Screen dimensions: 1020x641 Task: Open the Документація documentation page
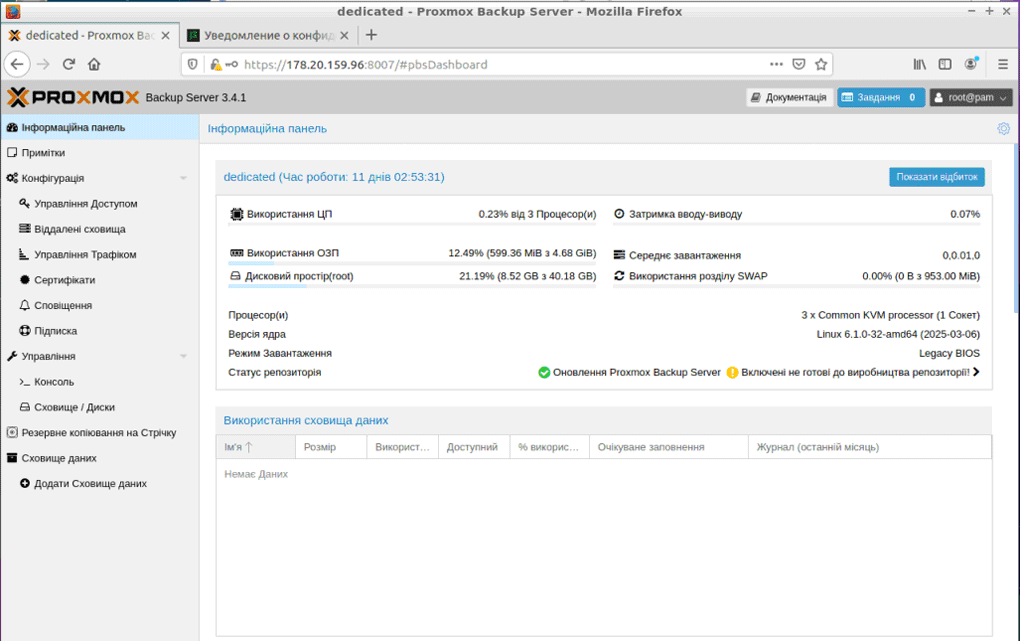[x=791, y=98]
